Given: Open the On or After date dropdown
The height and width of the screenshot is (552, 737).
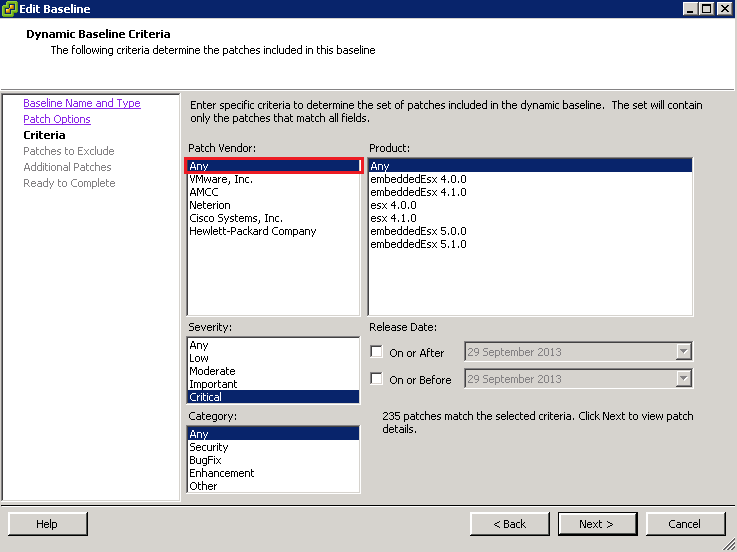Looking at the screenshot, I should click(684, 352).
